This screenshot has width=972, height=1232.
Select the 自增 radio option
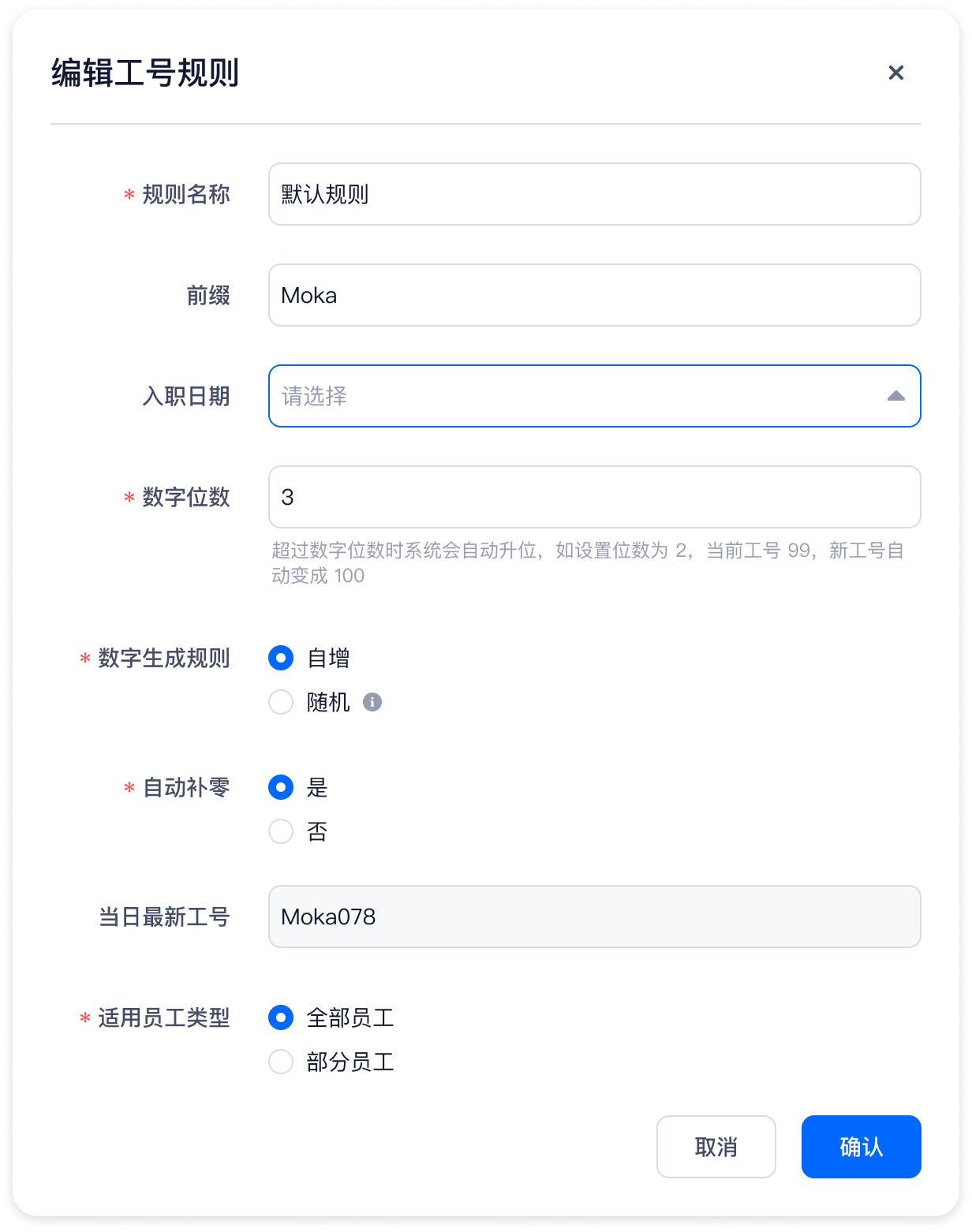coord(281,658)
